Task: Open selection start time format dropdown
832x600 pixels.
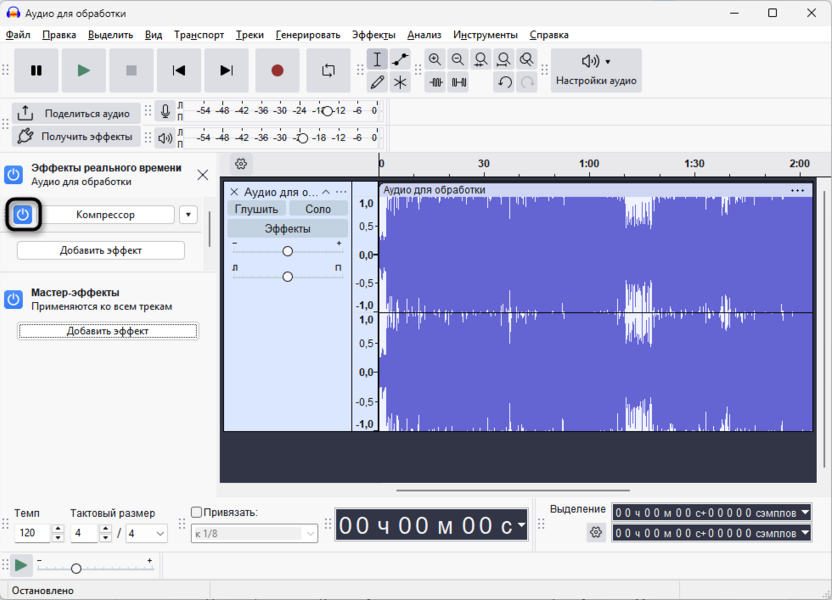Action: pyautogui.click(x=805, y=512)
